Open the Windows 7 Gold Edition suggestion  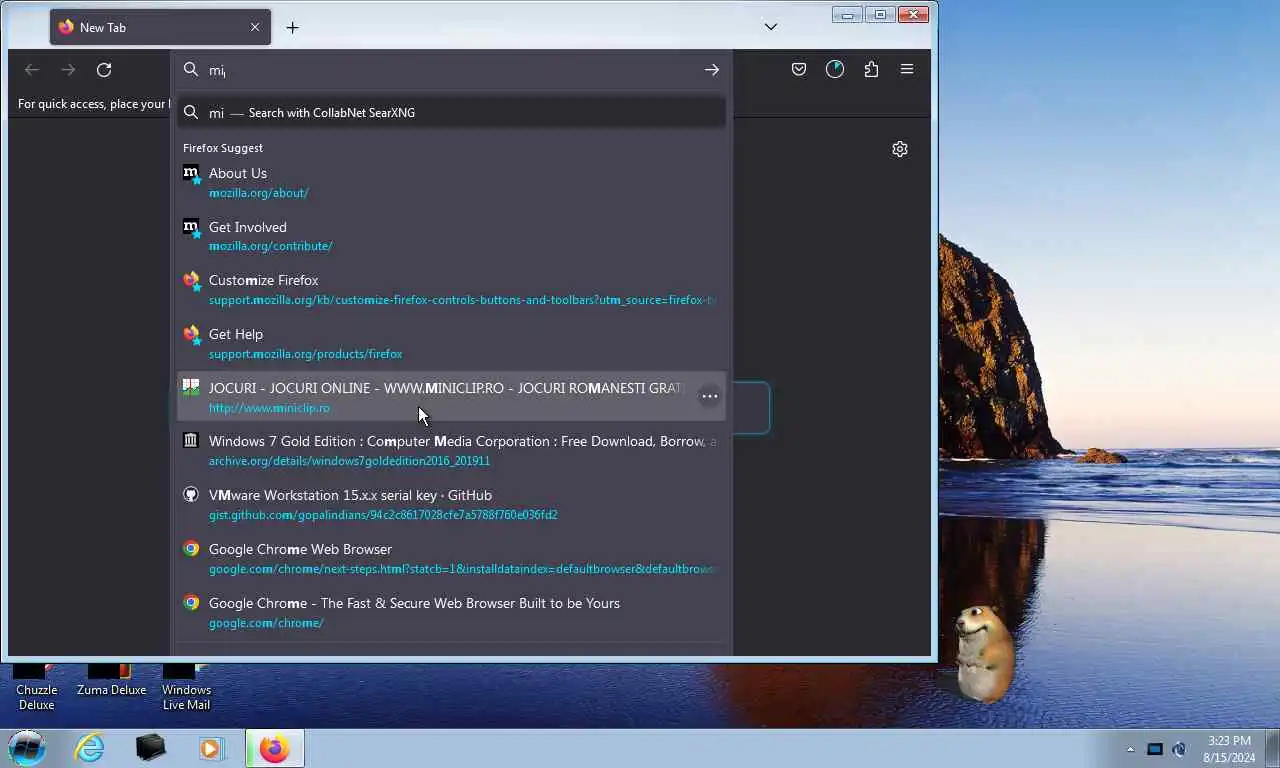451,450
